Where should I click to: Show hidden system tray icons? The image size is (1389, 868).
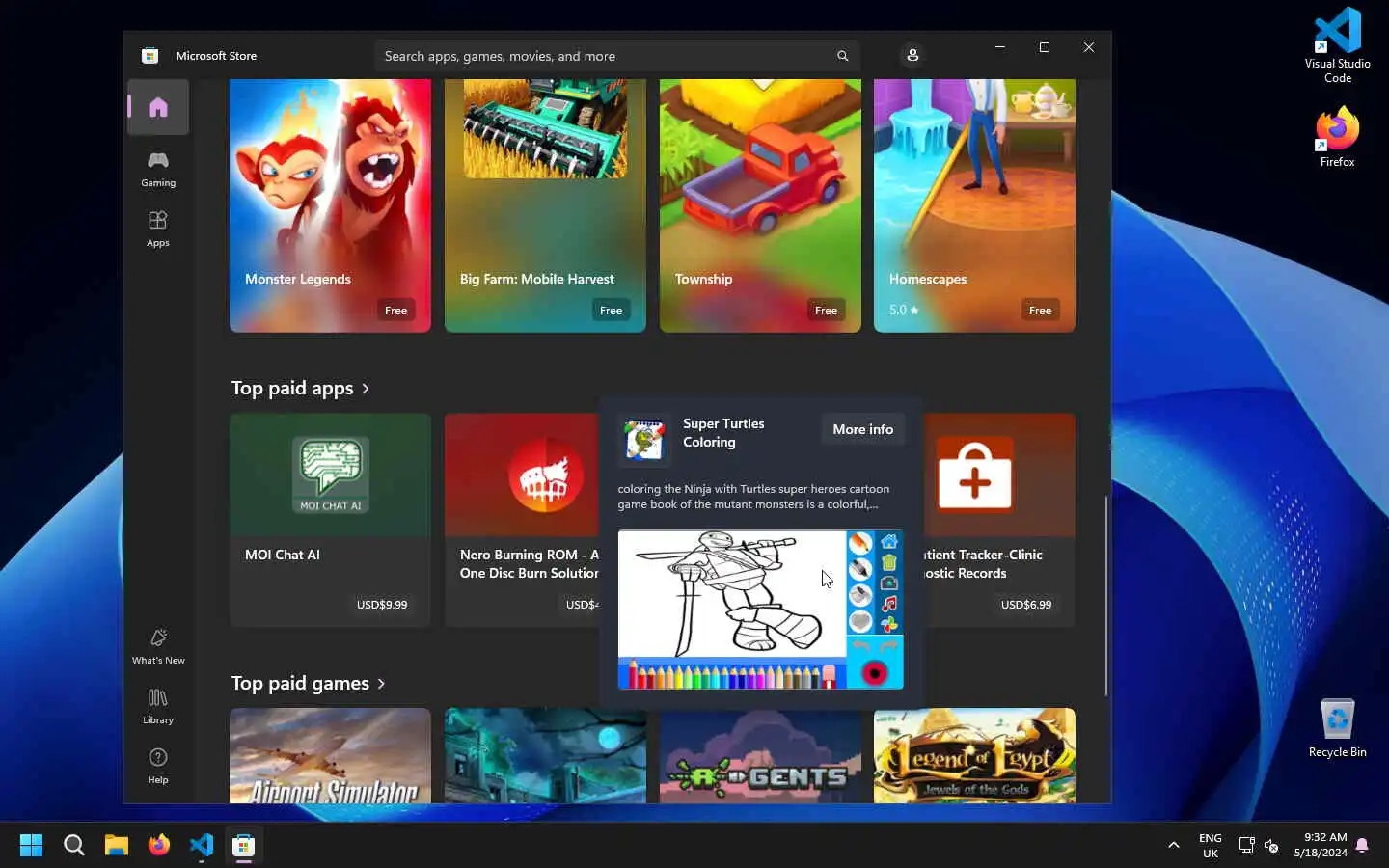click(x=1173, y=845)
